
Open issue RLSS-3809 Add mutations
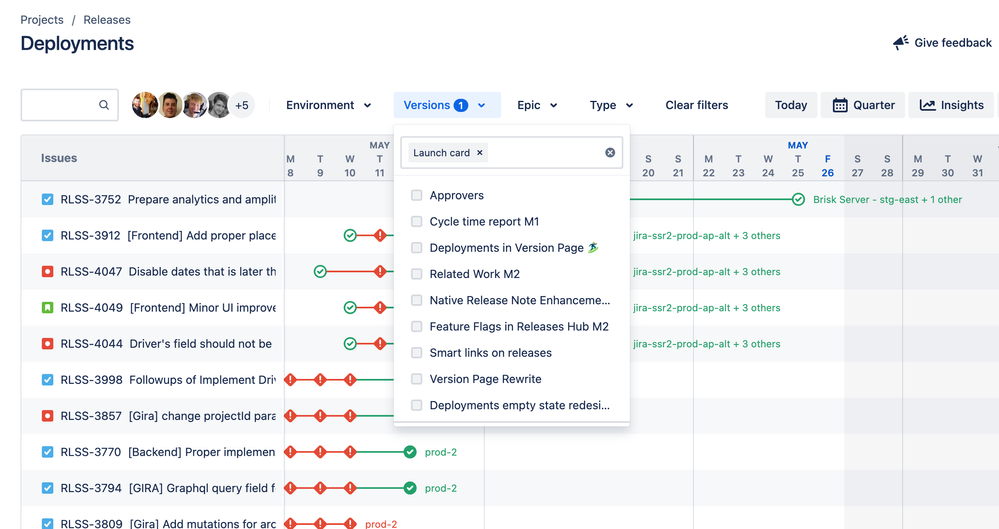[168, 524]
